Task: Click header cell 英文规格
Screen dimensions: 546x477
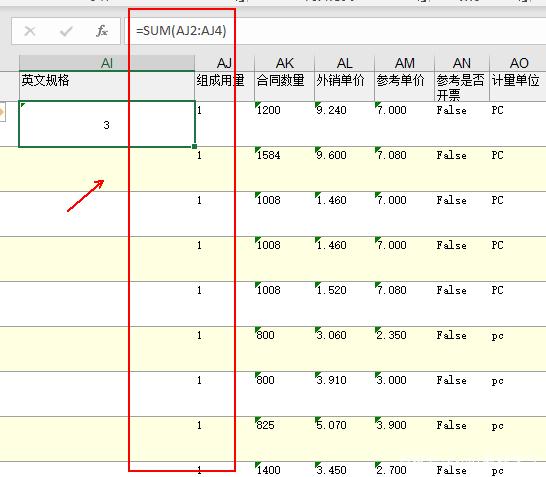Action: tap(107, 86)
